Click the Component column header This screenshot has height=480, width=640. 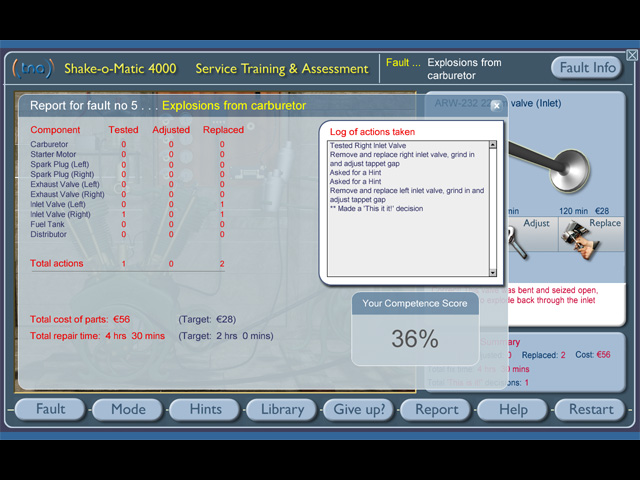55,130
